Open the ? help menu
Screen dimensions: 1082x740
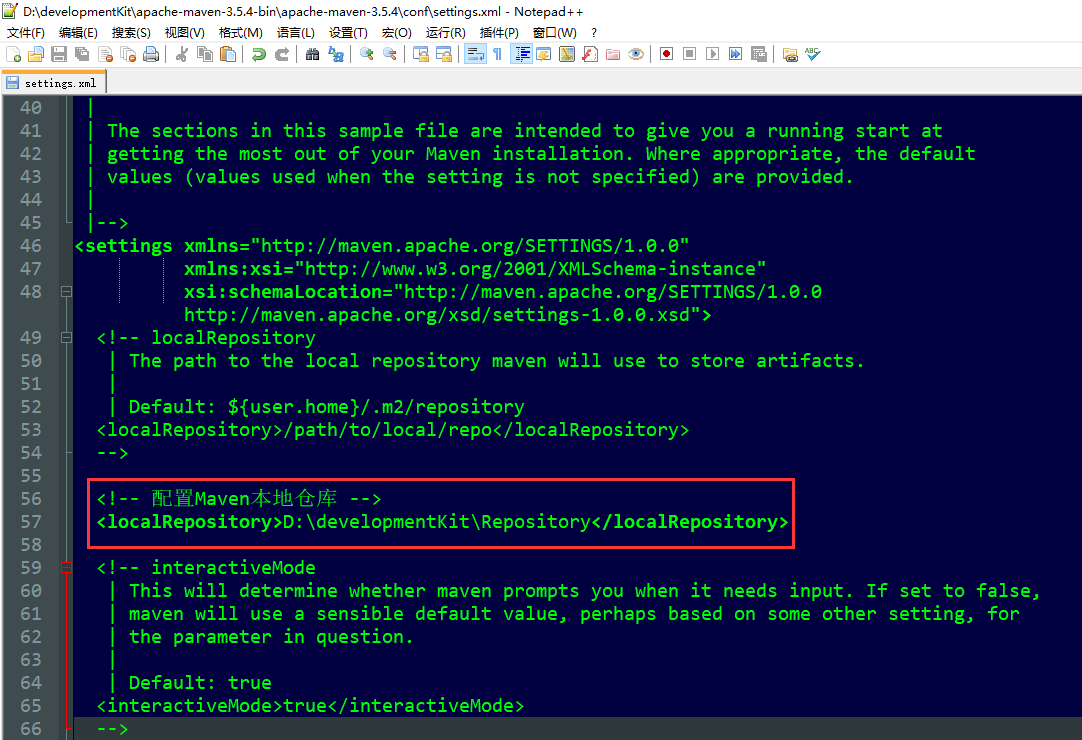(x=594, y=32)
